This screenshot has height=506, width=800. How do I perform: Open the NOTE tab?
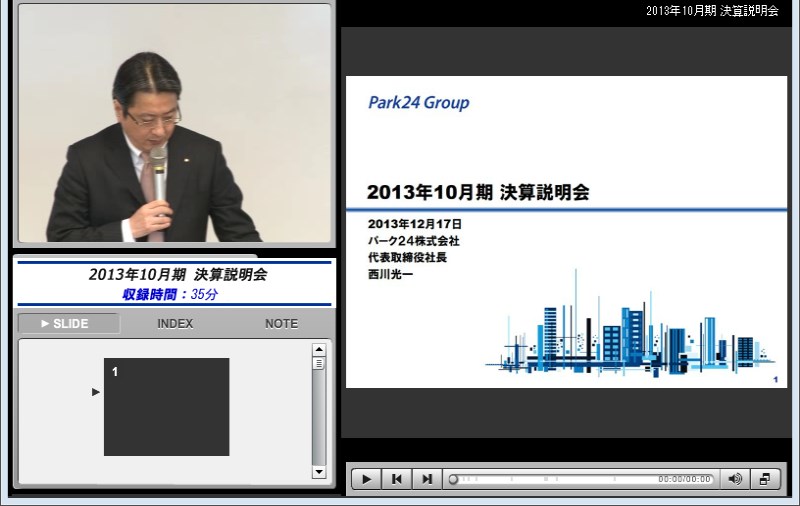pyautogui.click(x=281, y=323)
